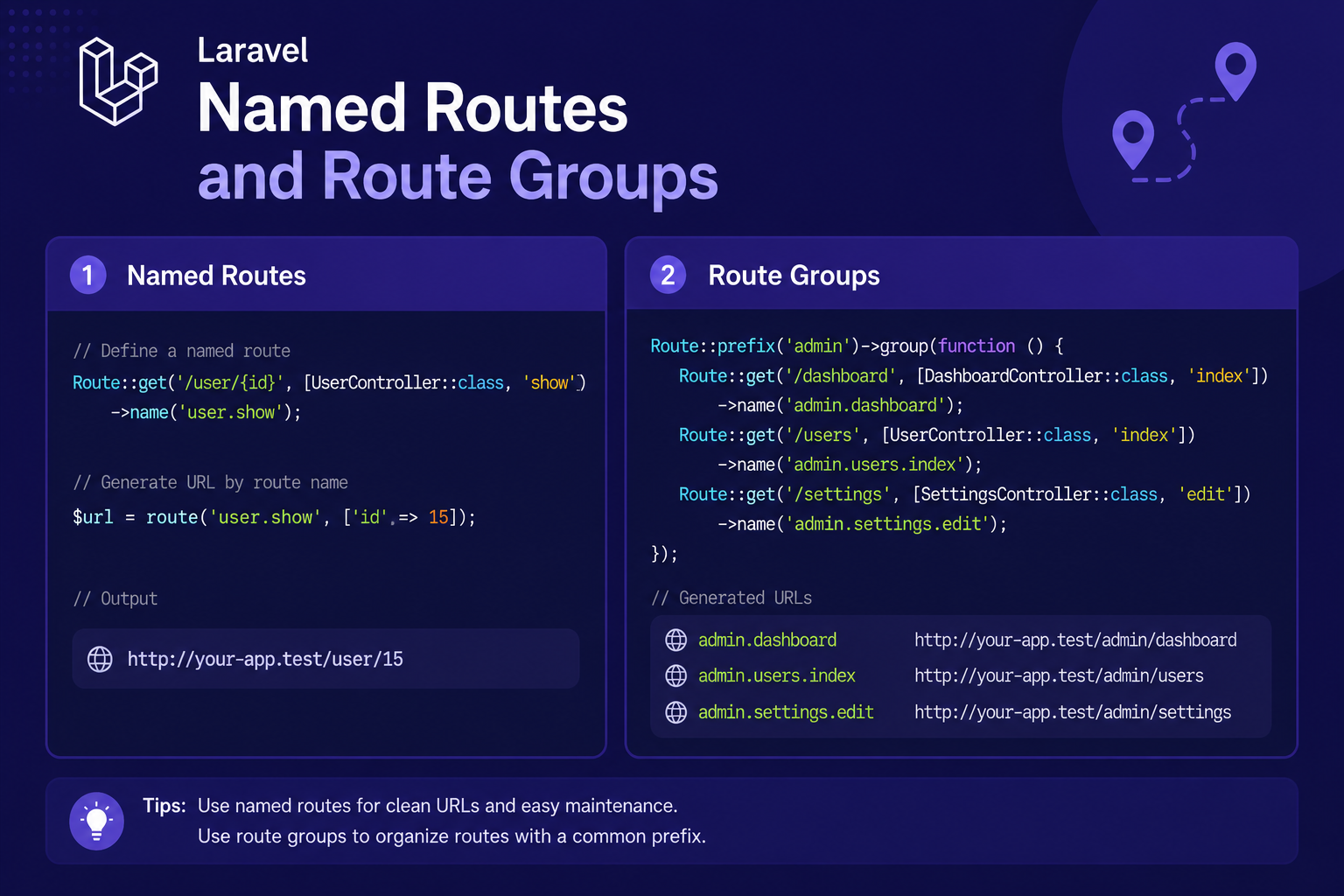Click the lightbulb Tips icon

coord(96,821)
